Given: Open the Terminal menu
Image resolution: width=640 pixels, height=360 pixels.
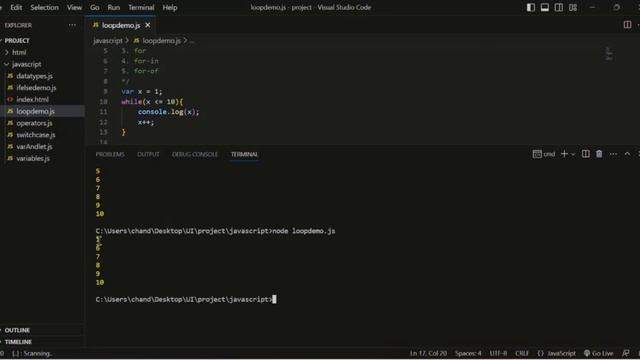Looking at the screenshot, I should pos(141,7).
